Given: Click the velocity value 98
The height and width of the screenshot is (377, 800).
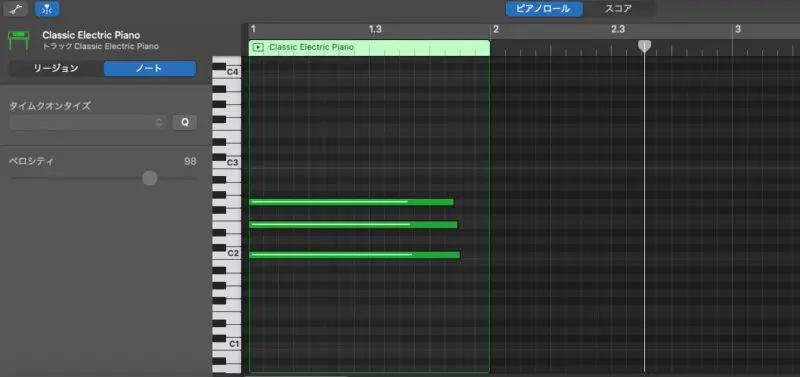Looking at the screenshot, I should (x=190, y=162).
